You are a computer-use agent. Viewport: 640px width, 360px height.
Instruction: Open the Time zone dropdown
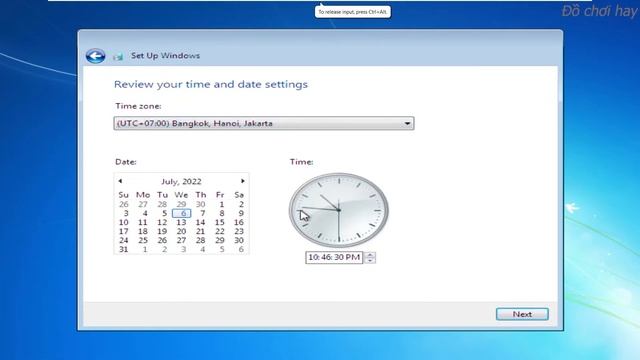pyautogui.click(x=264, y=123)
